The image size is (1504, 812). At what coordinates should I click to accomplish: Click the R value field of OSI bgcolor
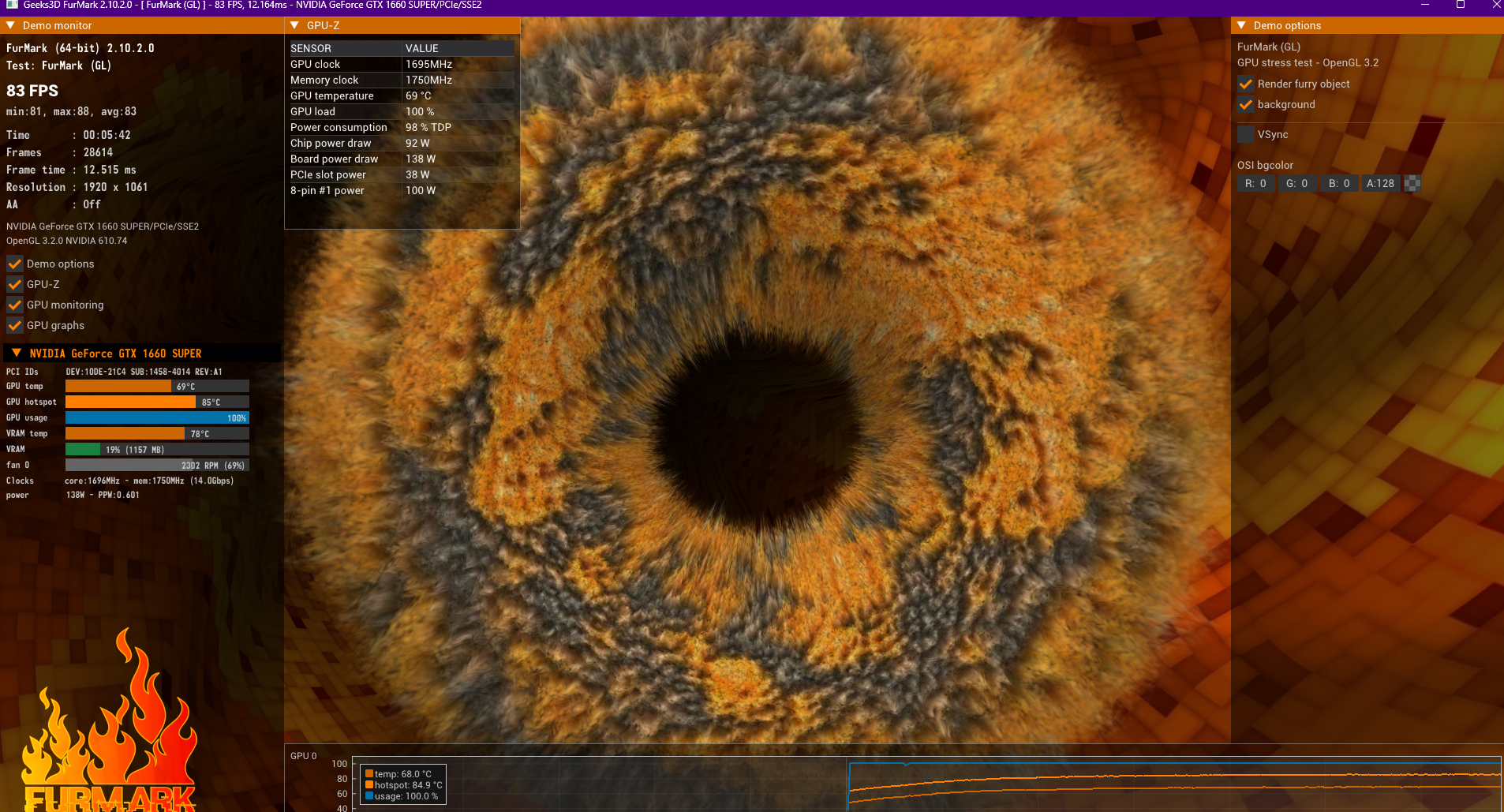pyautogui.click(x=1256, y=183)
